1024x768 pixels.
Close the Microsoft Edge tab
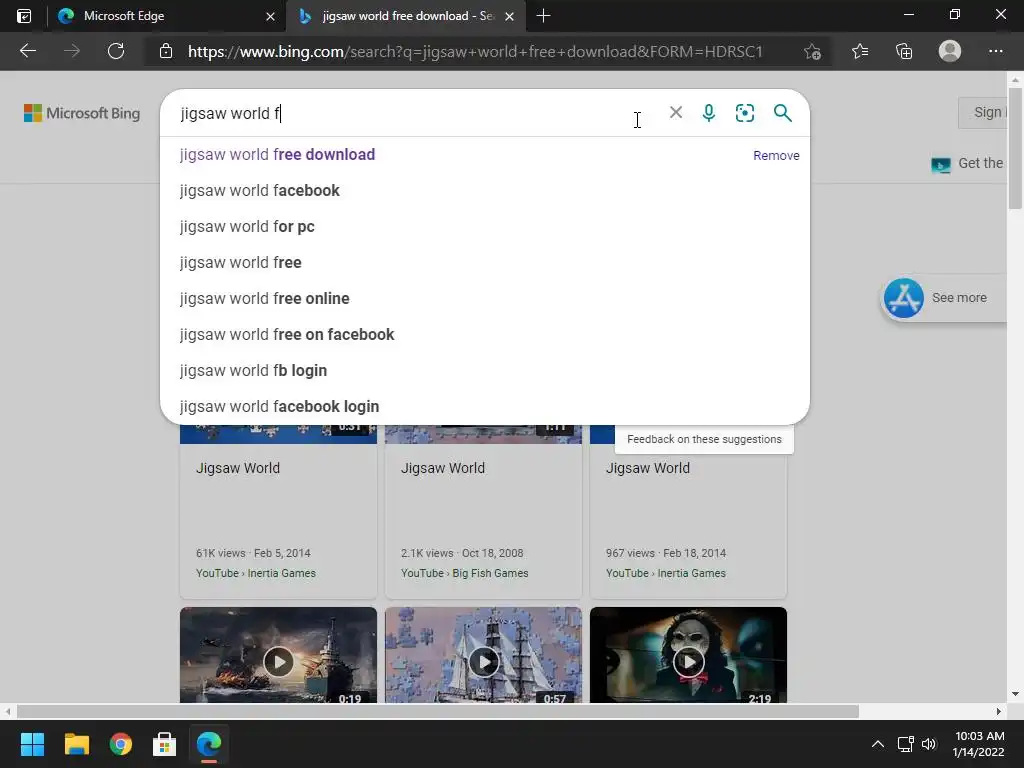270,16
